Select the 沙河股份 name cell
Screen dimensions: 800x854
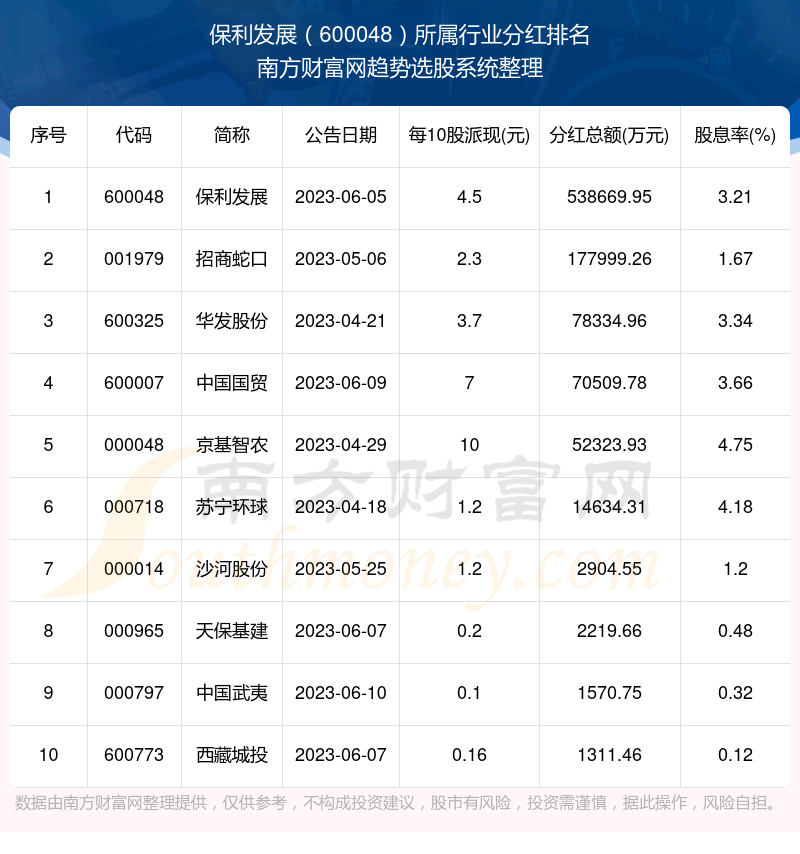pyautogui.click(x=232, y=569)
